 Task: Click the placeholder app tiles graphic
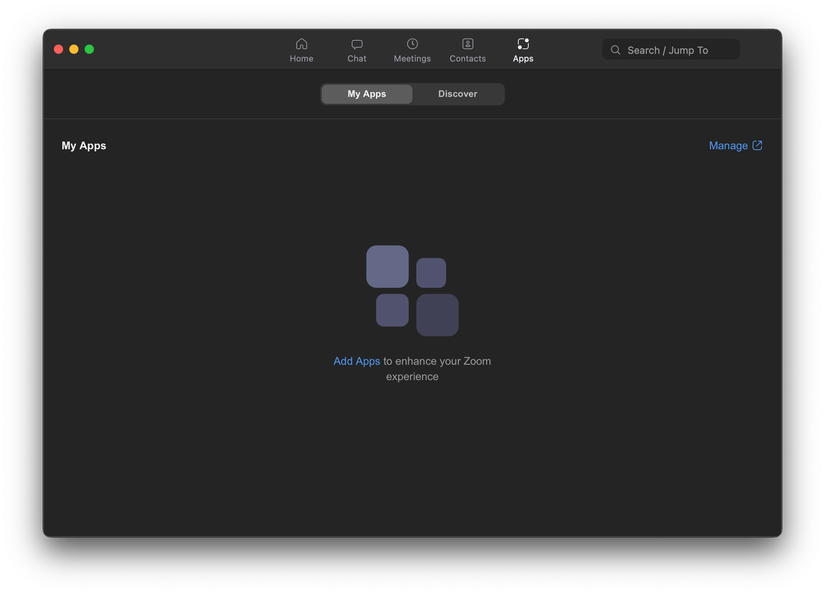point(411,290)
